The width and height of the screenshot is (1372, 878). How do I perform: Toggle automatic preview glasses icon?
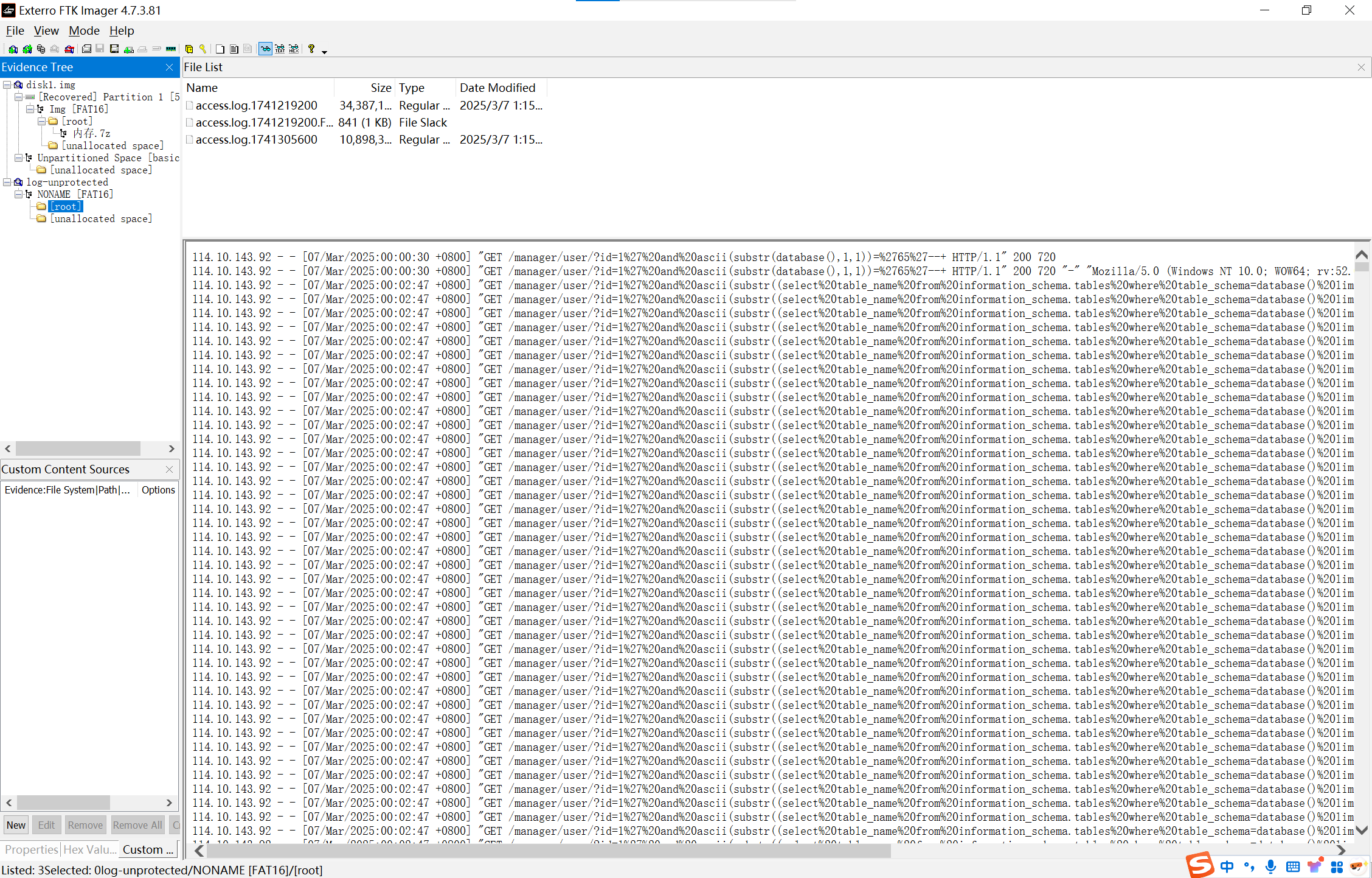click(265, 49)
